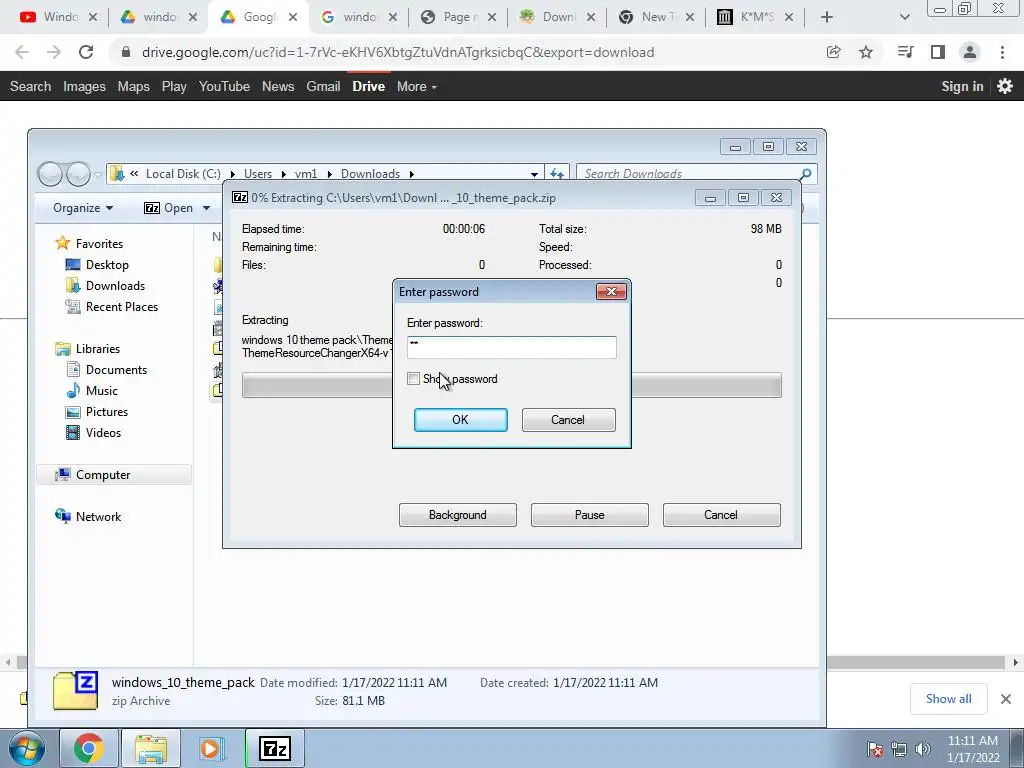Image resolution: width=1024 pixels, height=768 pixels.
Task: Click the extraction progress bar
Action: pyautogui.click(x=511, y=385)
